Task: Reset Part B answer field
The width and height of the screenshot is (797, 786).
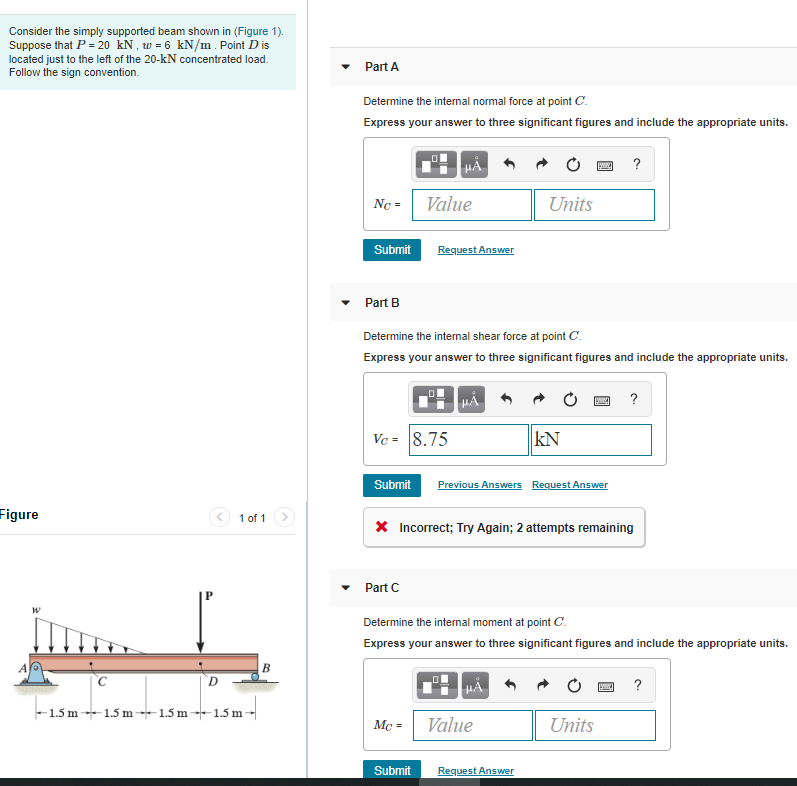Action: 570,399
